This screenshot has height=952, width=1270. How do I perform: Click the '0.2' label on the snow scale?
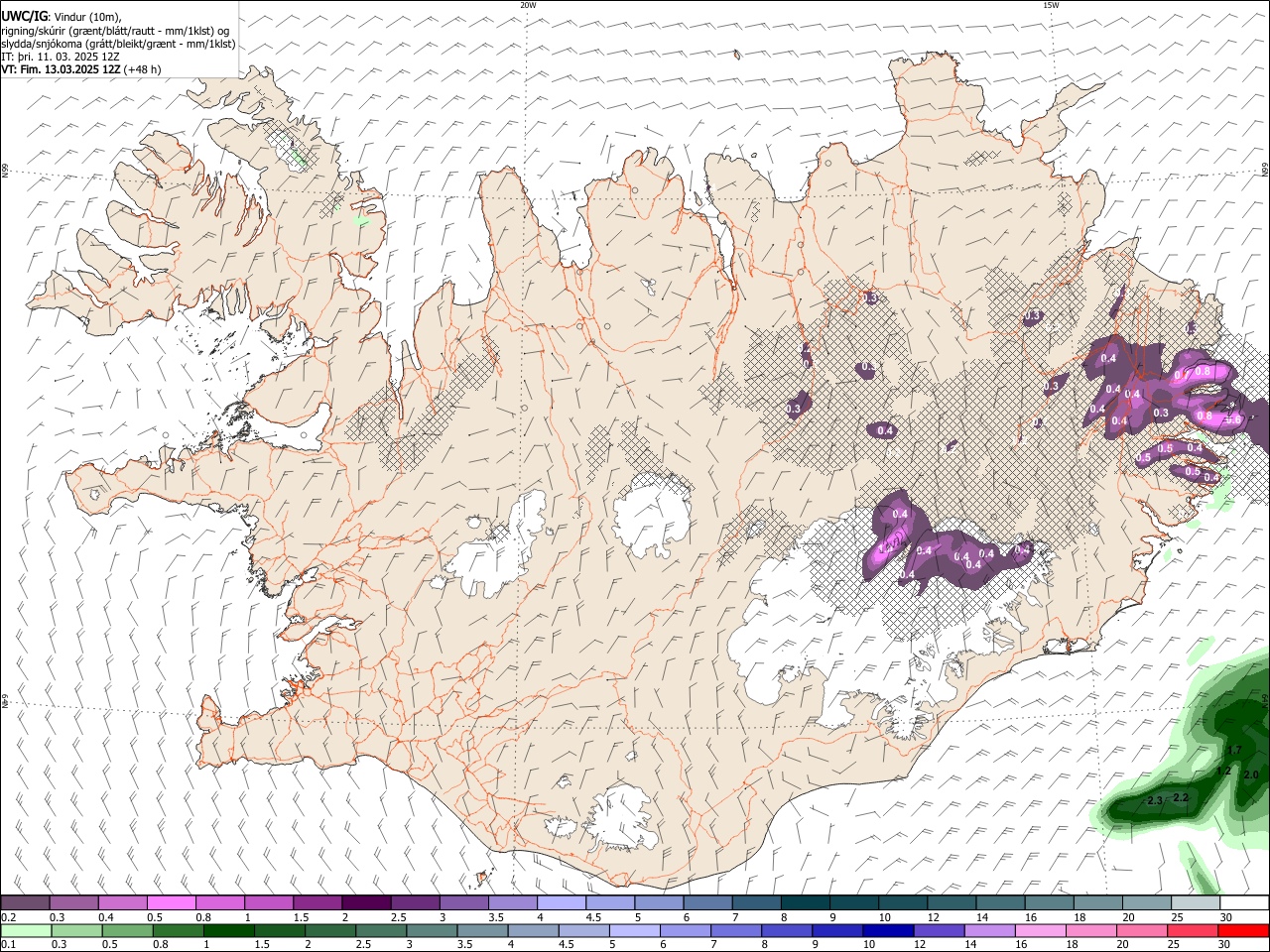tap(8, 917)
